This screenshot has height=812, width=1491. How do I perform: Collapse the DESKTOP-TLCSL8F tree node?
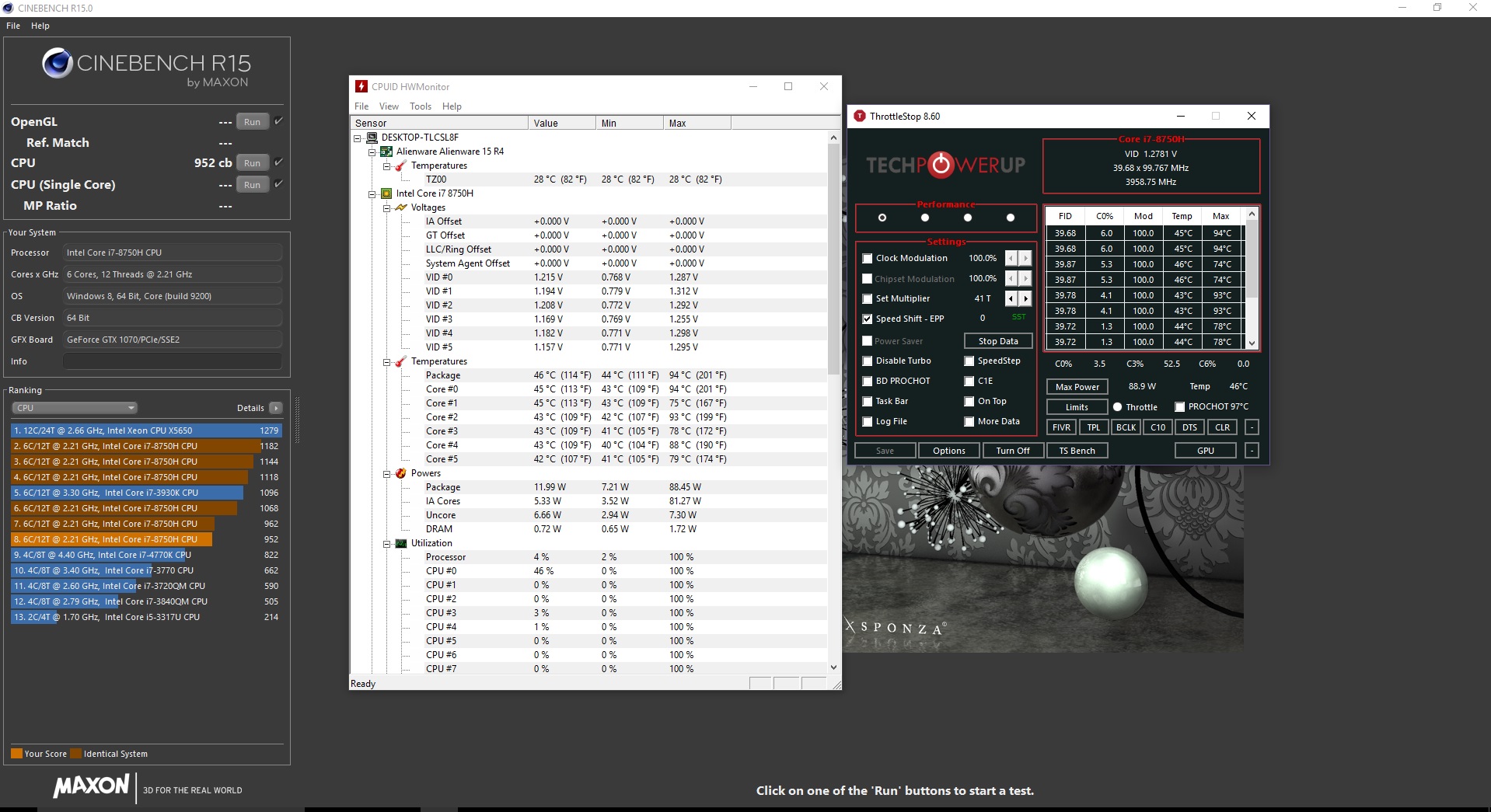pyautogui.click(x=358, y=138)
